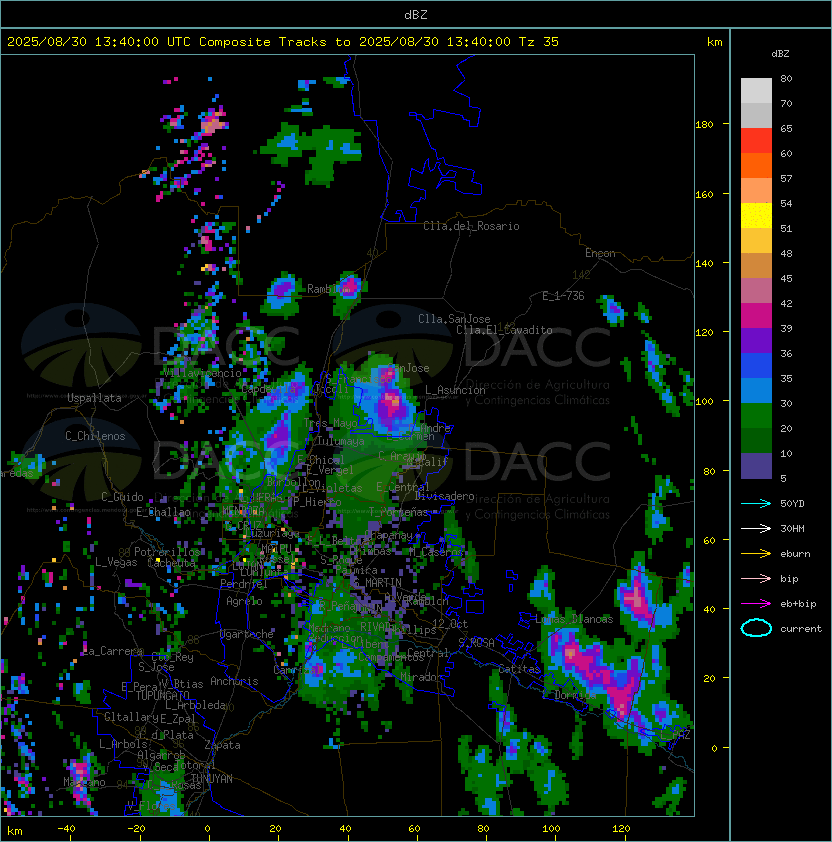Click the 30HM white arrow legend icon
Screen dimensions: 832x842
point(756,529)
